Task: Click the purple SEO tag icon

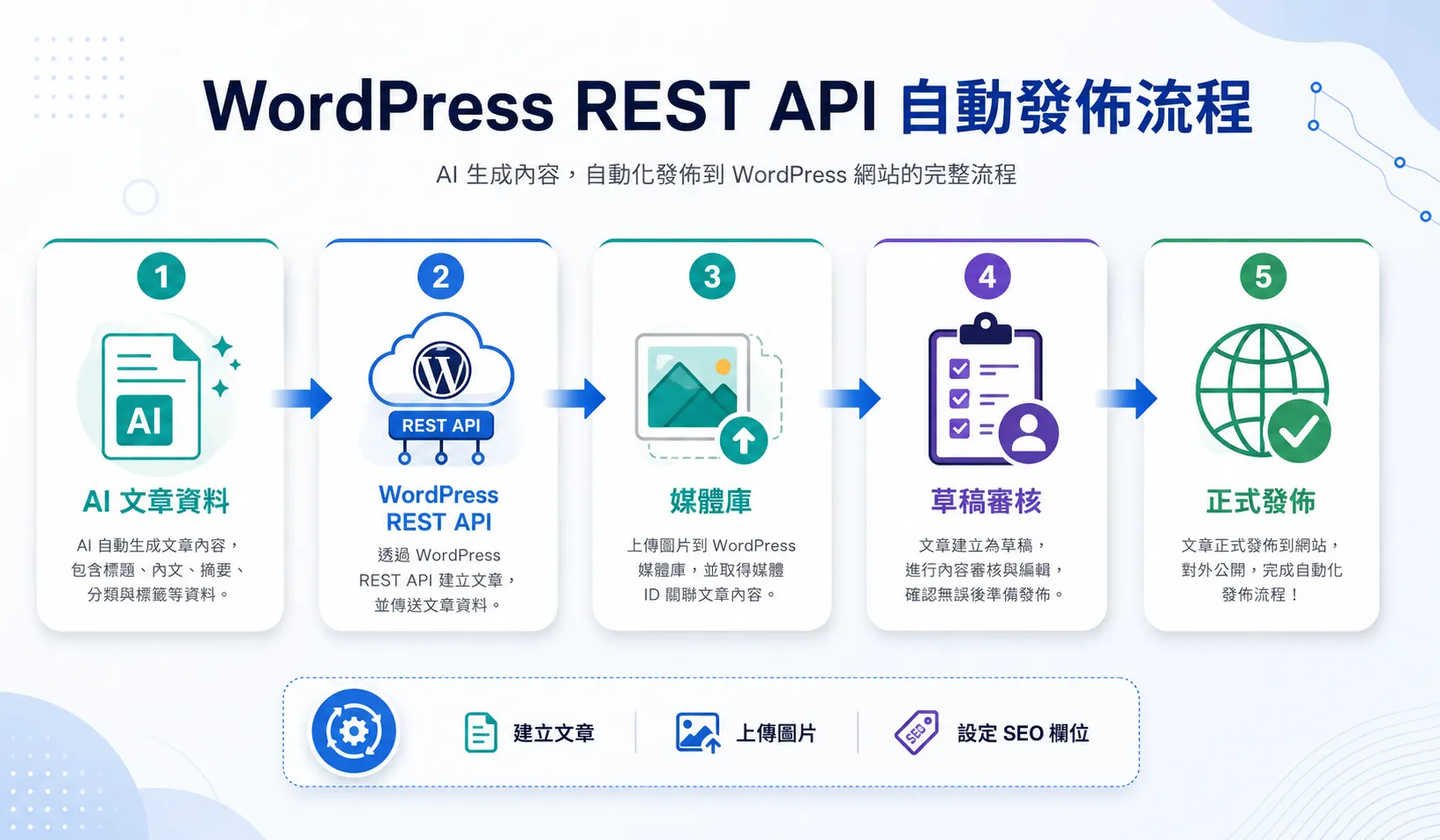Action: click(916, 732)
